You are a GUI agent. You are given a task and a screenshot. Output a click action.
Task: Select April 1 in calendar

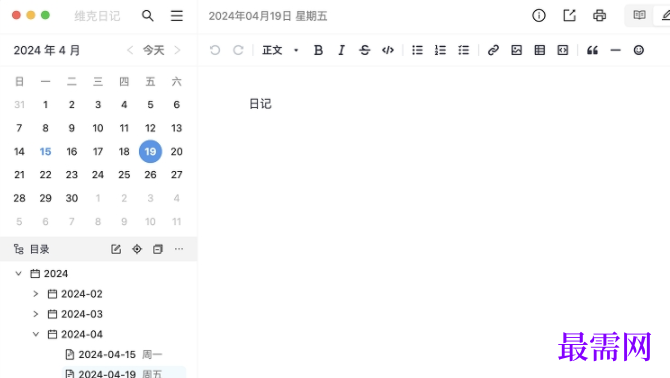pos(45,105)
